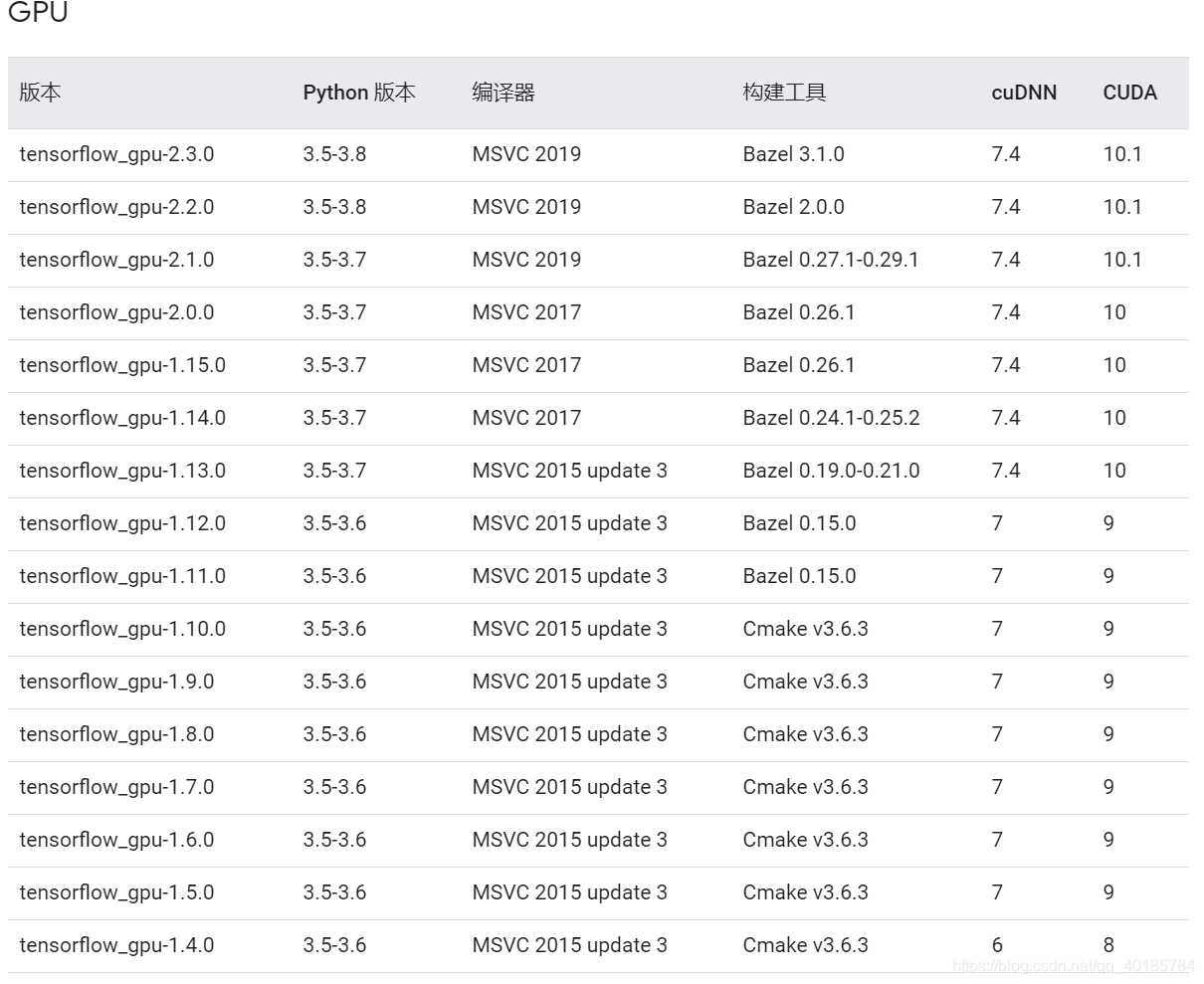
Task: Select the Bazel 0.19.0-0.21.0 cell
Action: (x=831, y=471)
